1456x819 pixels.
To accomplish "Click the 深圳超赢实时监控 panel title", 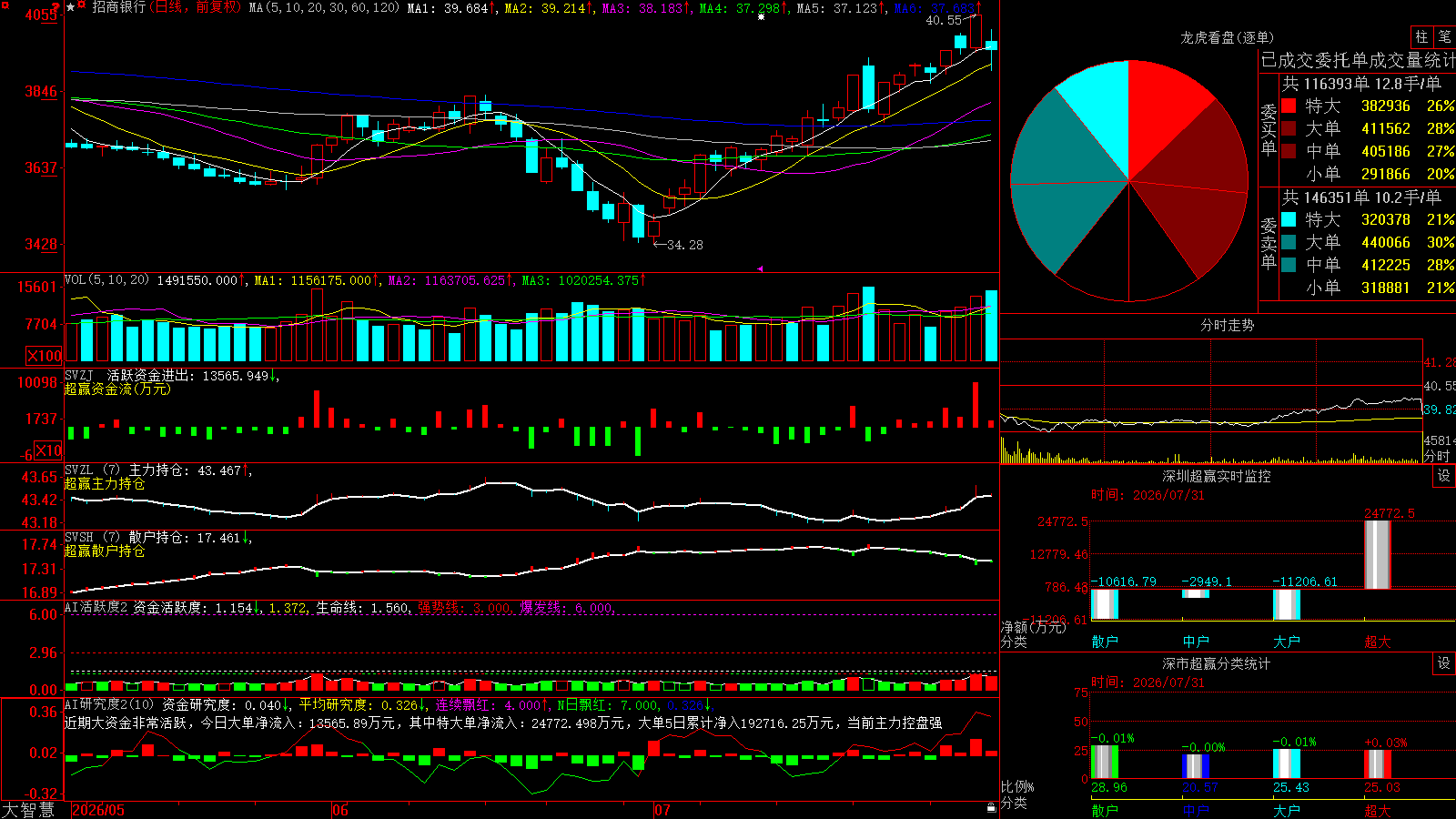I will (x=1217, y=476).
